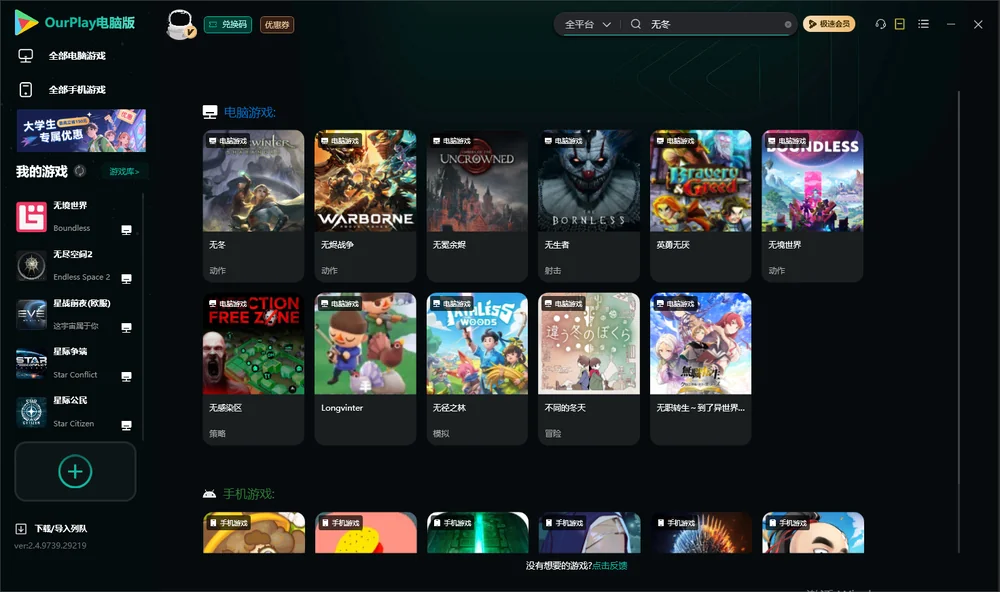Click the 策略 genre tag on 无感染区
The height and width of the screenshot is (592, 1000).
tap(217, 434)
